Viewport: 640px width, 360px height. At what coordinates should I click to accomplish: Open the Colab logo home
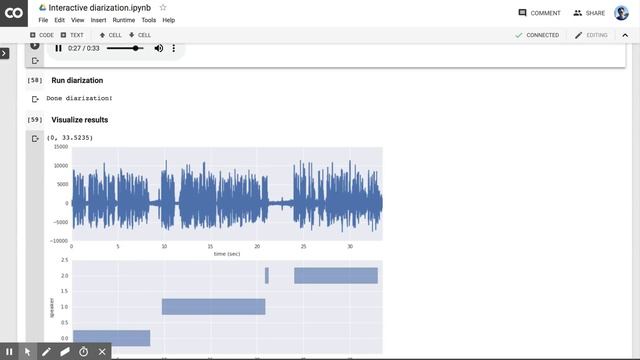pyautogui.click(x=14, y=13)
